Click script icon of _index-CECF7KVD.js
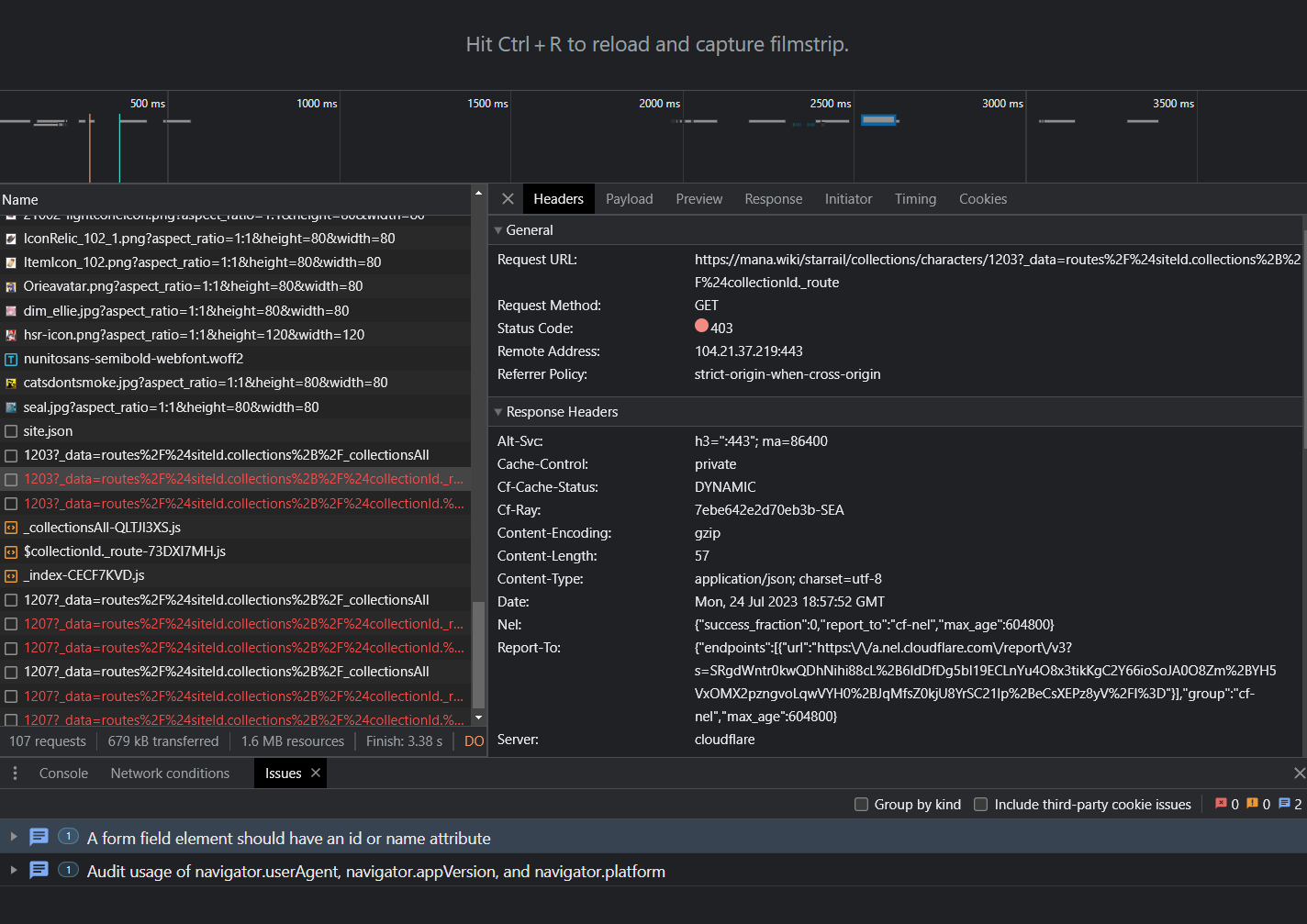Viewport: 1307px width, 924px height. [x=11, y=575]
